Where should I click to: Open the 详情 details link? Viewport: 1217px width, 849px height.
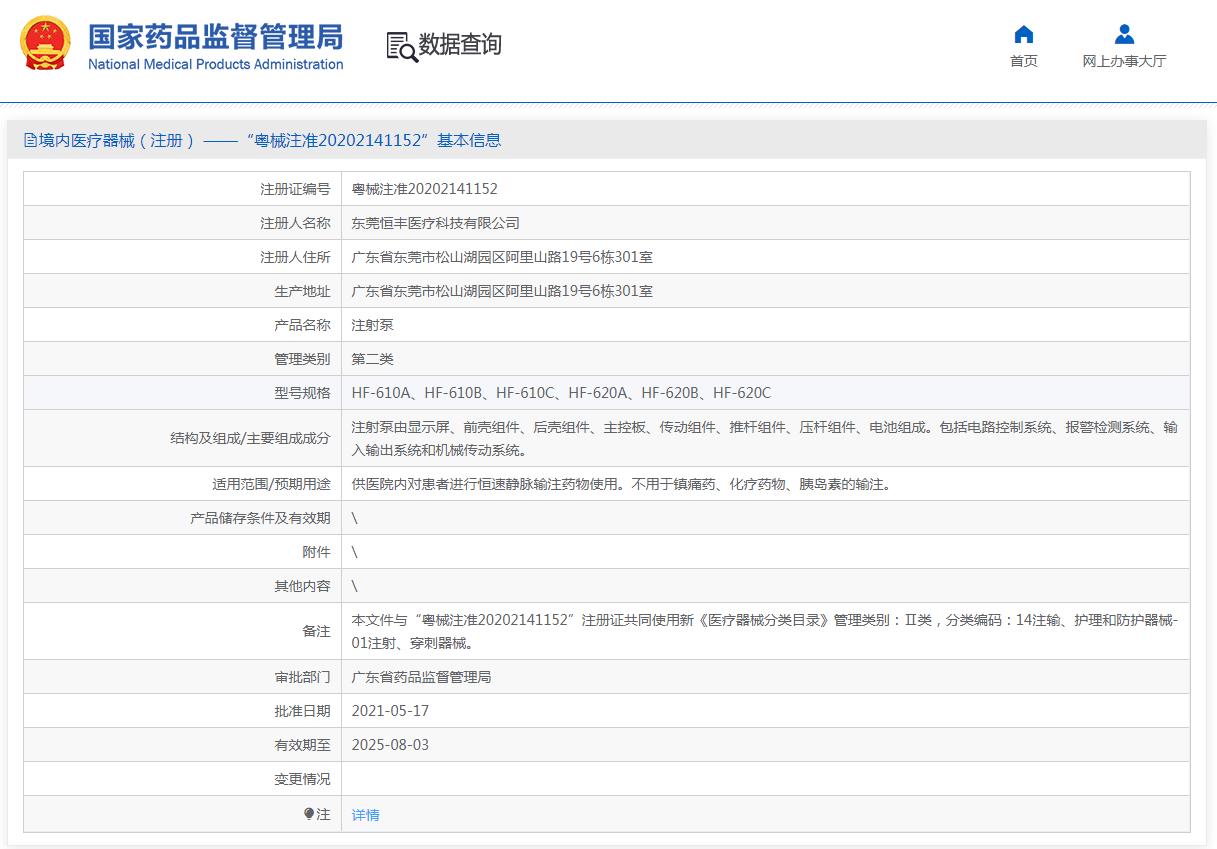[x=366, y=815]
